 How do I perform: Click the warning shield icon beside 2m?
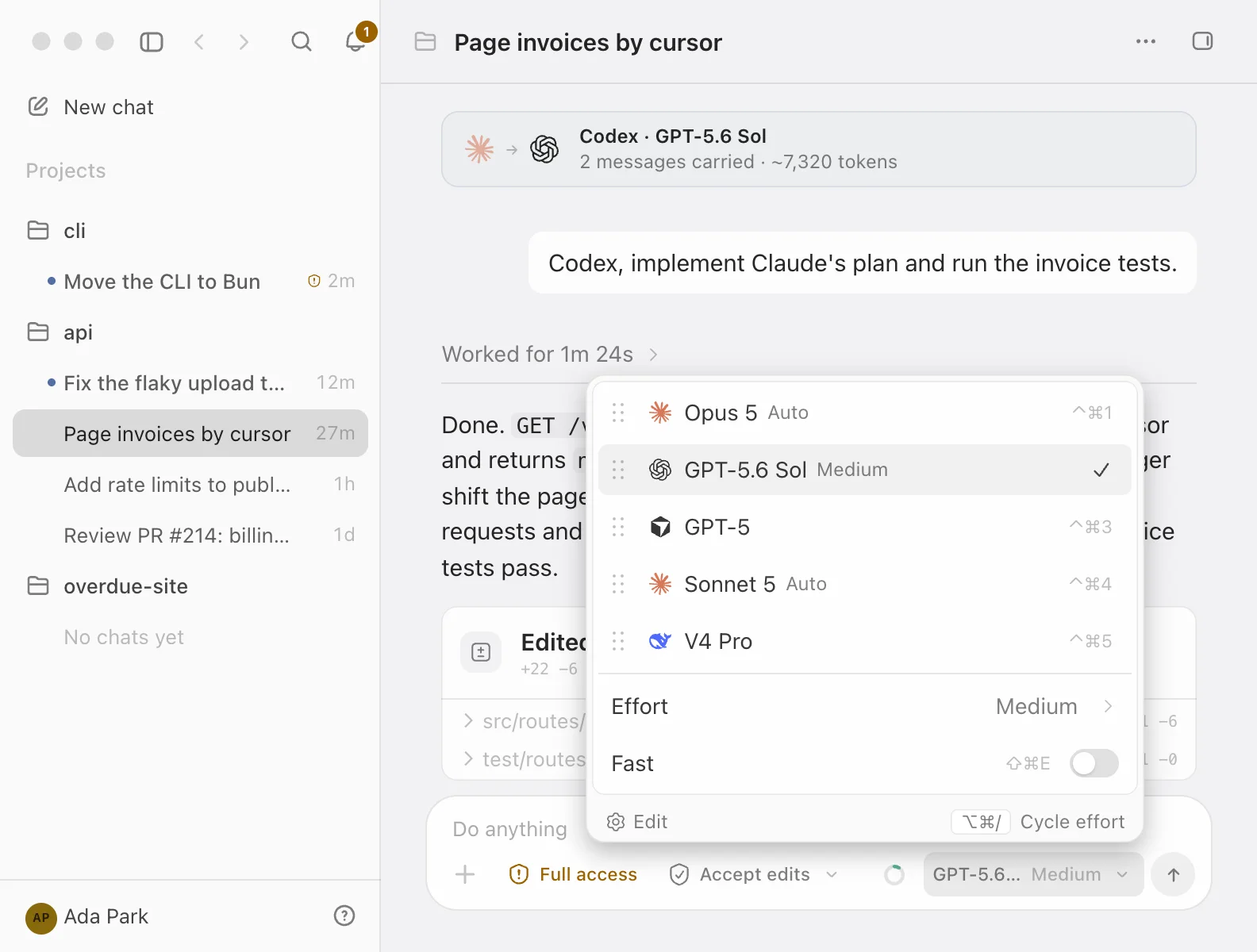pyautogui.click(x=314, y=281)
